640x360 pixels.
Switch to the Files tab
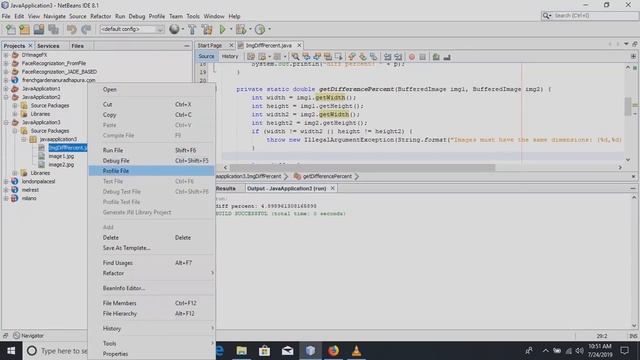tap(78, 46)
